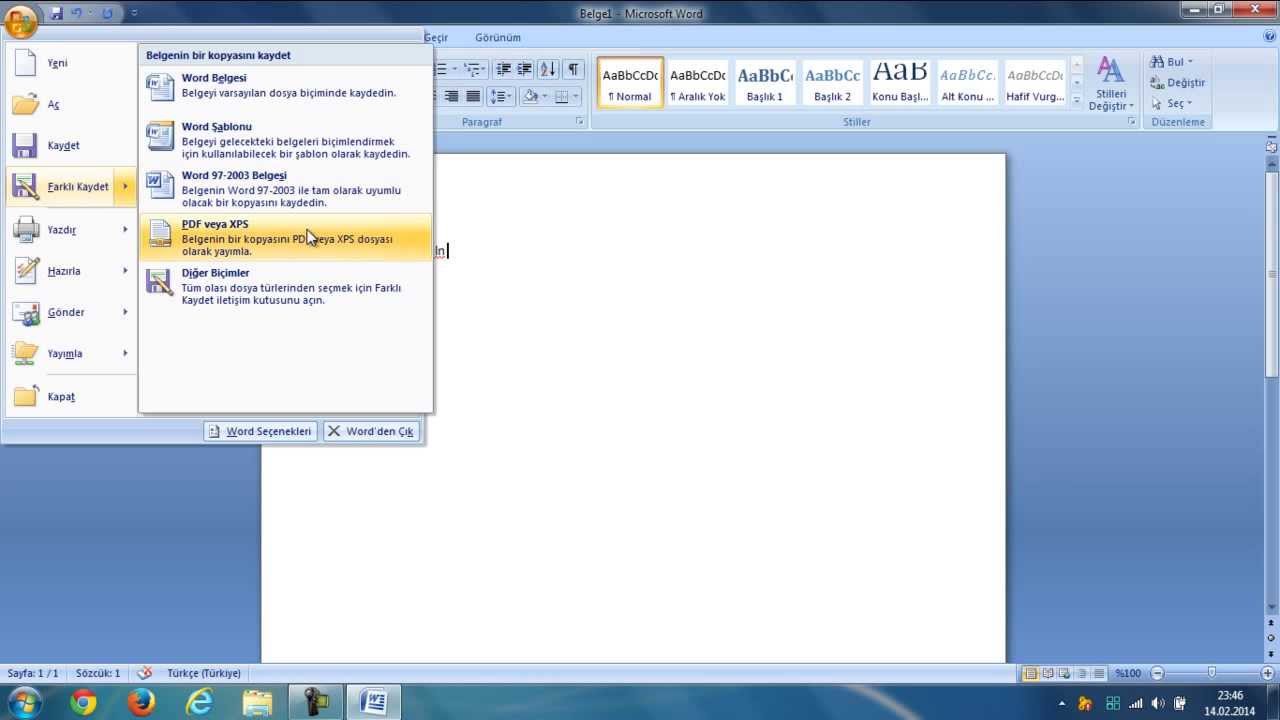Choose Aç to open a file
This screenshot has height=720, width=1280.
click(70, 104)
